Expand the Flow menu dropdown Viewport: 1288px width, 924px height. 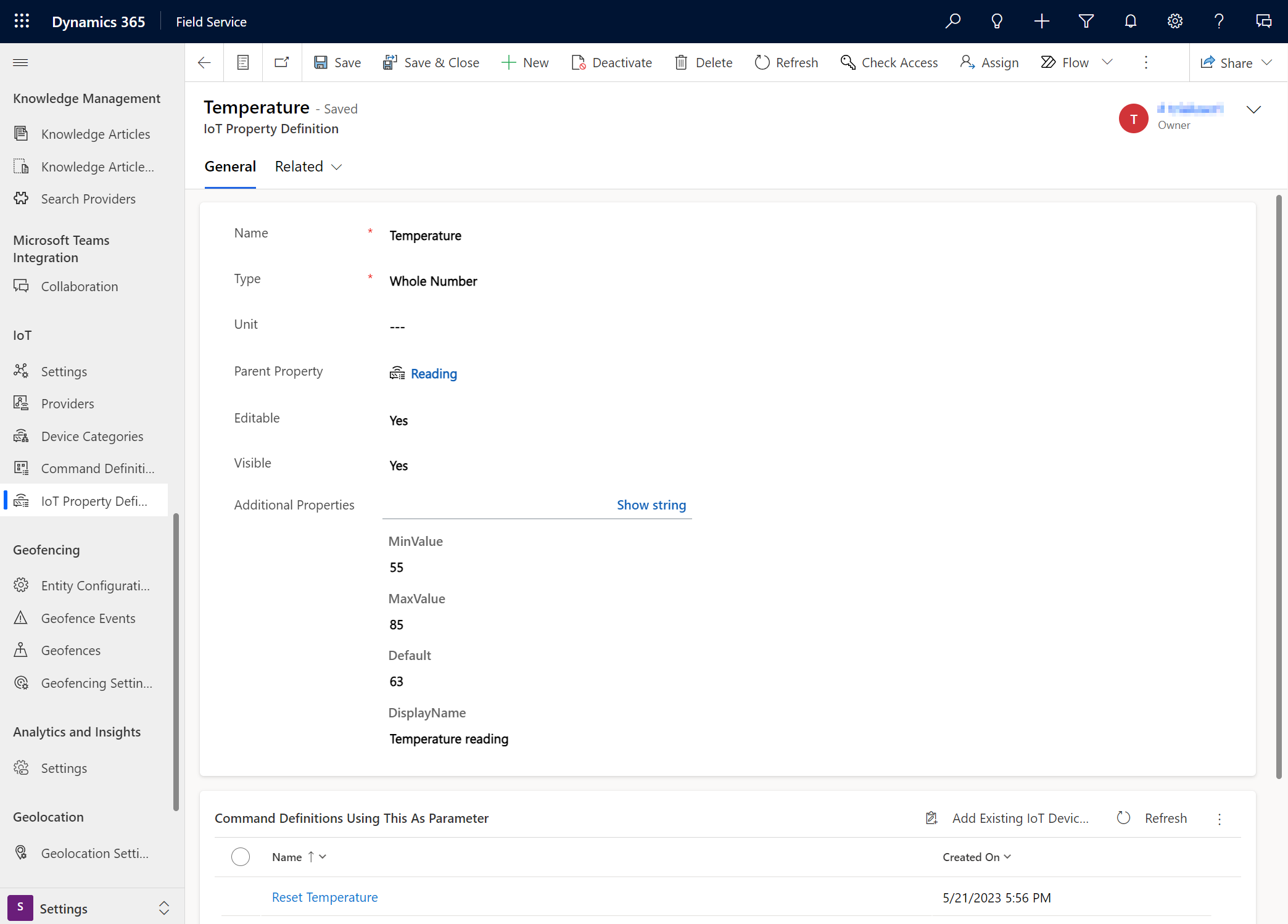[1108, 62]
